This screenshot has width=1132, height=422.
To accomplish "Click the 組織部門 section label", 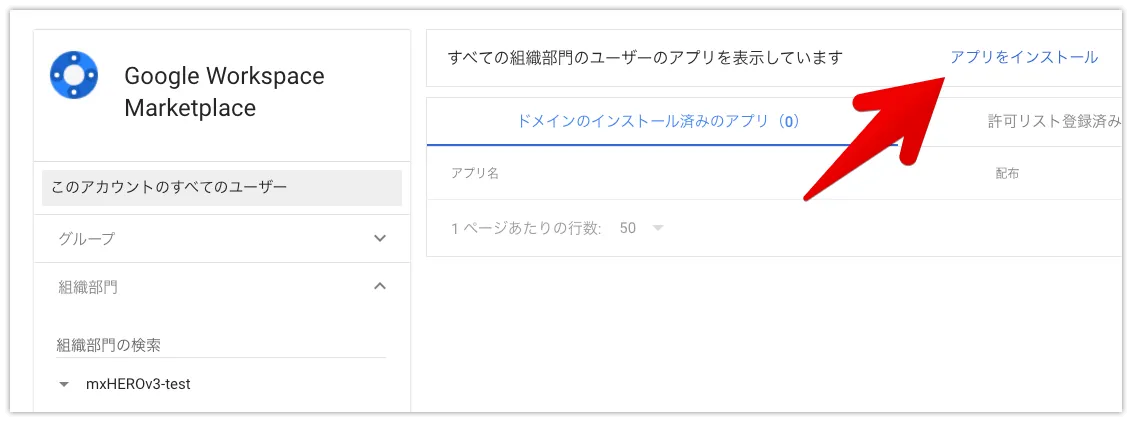I will (x=87, y=287).
